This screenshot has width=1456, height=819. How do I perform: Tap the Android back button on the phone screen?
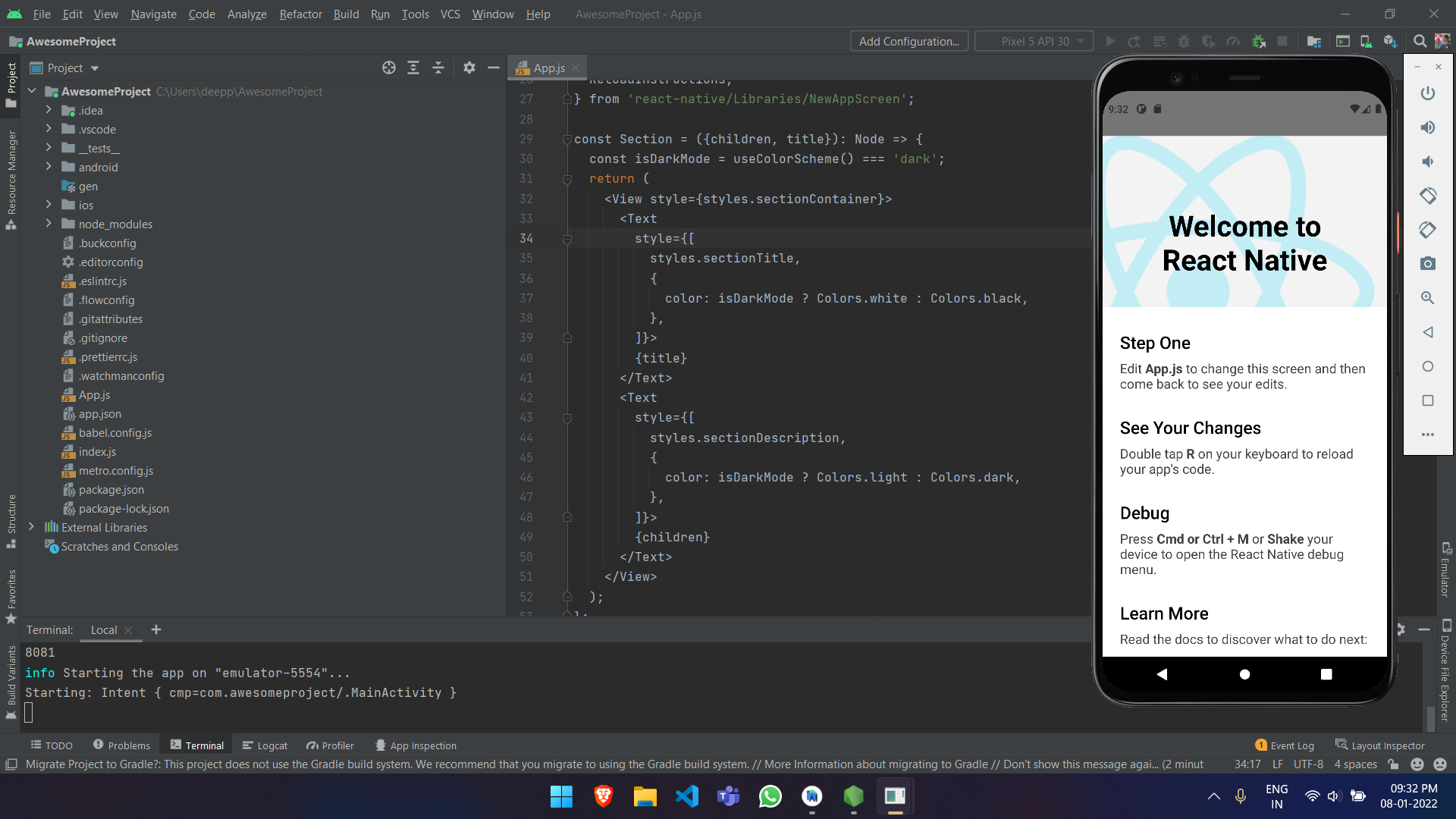click(x=1162, y=674)
